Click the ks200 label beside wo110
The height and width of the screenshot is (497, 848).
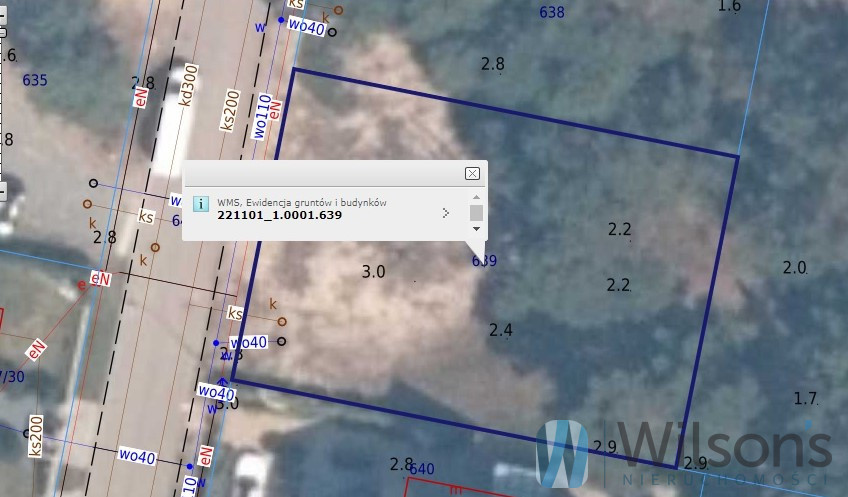coord(230,110)
